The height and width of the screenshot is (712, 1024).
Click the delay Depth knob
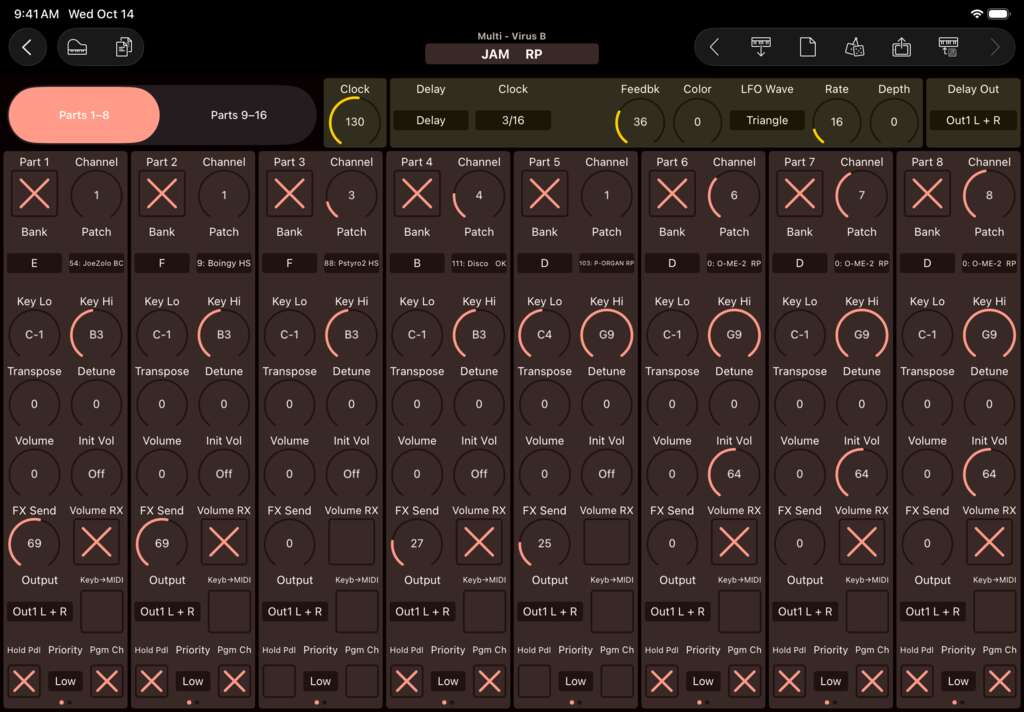click(894, 121)
